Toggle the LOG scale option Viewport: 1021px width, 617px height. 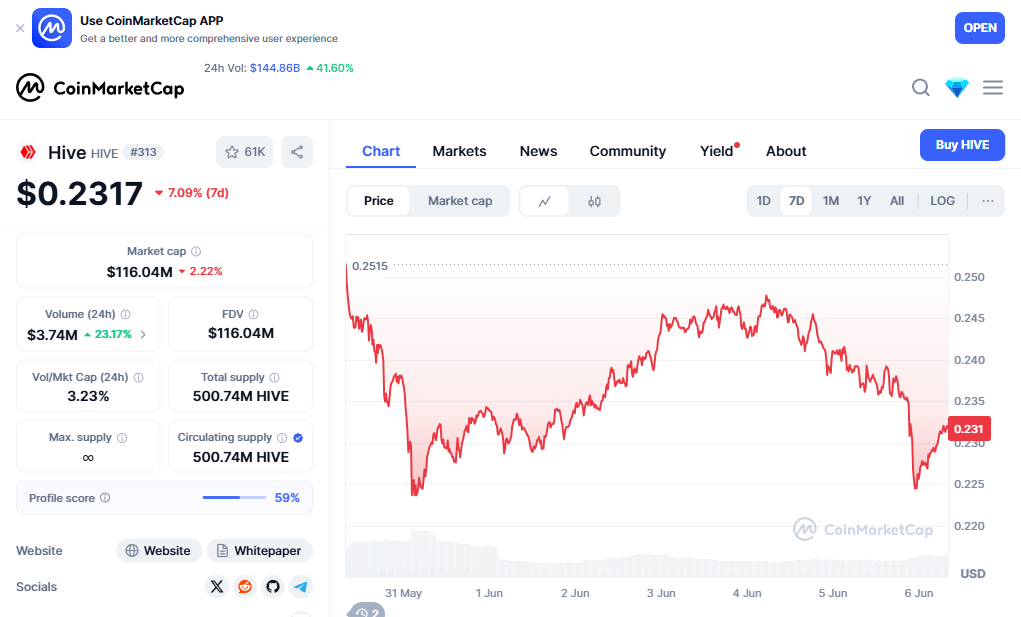[942, 201]
